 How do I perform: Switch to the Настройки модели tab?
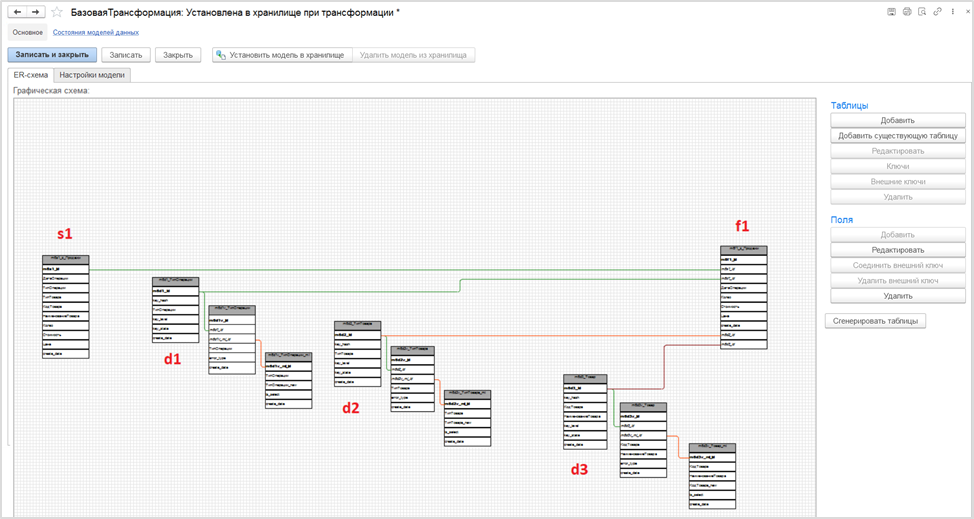[x=91, y=75]
